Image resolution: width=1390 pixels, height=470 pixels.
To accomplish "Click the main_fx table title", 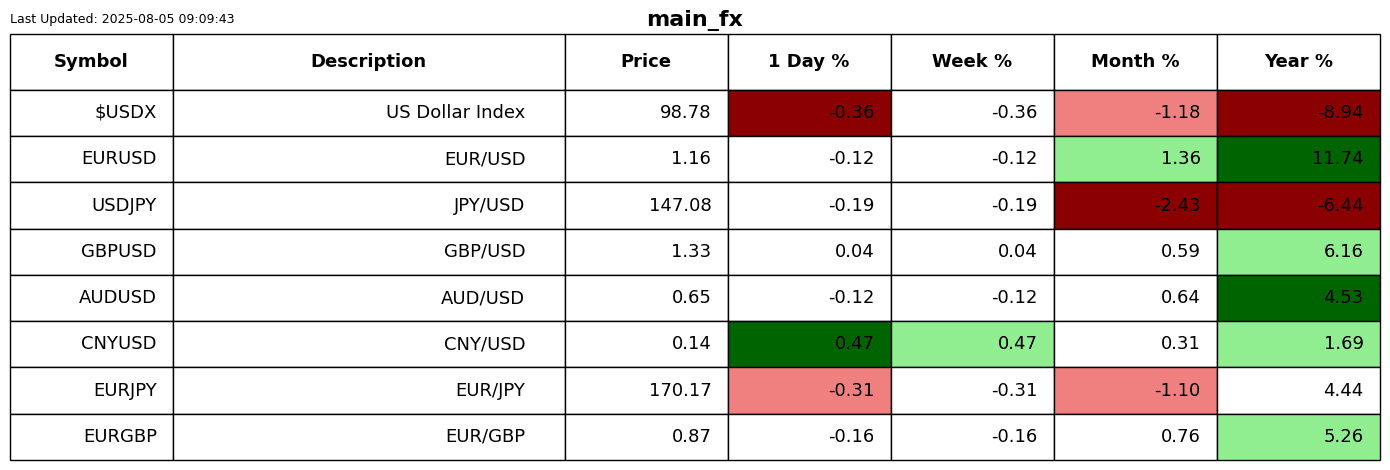I will pos(694,19).
